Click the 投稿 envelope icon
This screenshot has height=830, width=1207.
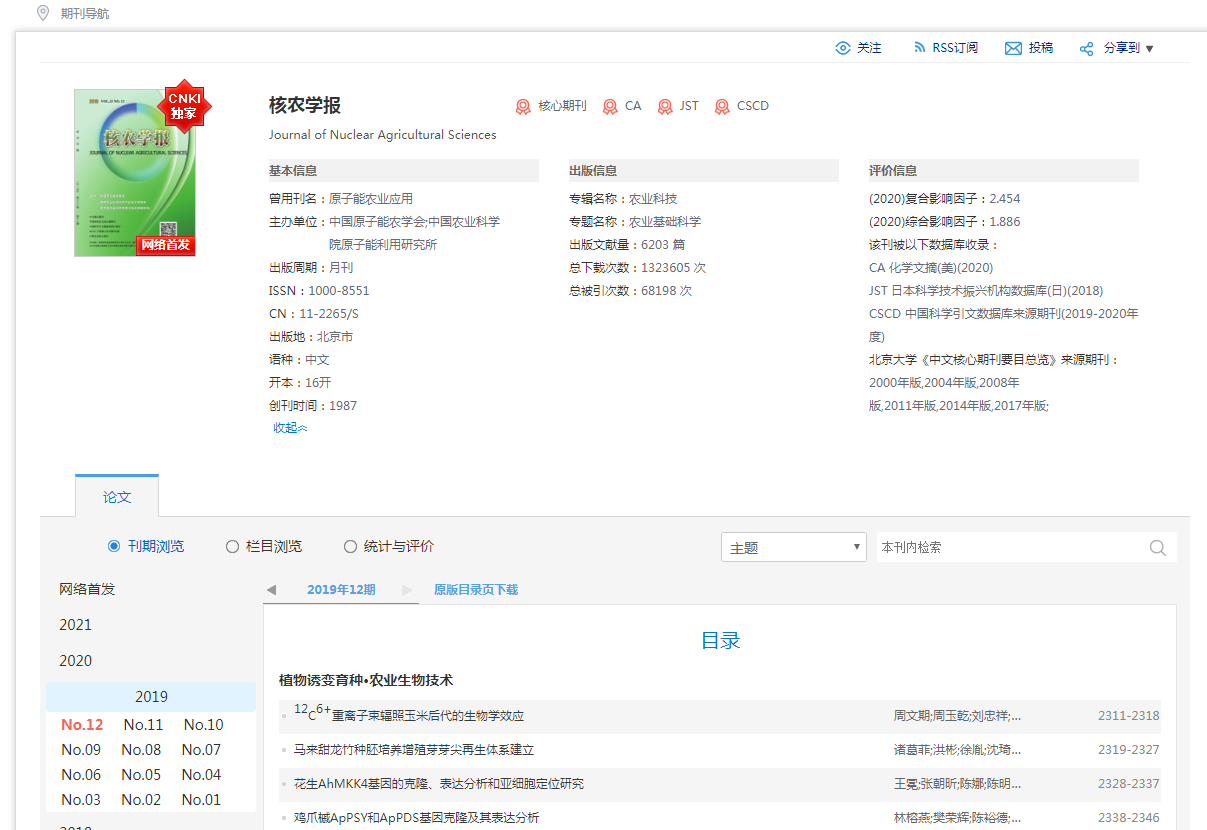1013,48
